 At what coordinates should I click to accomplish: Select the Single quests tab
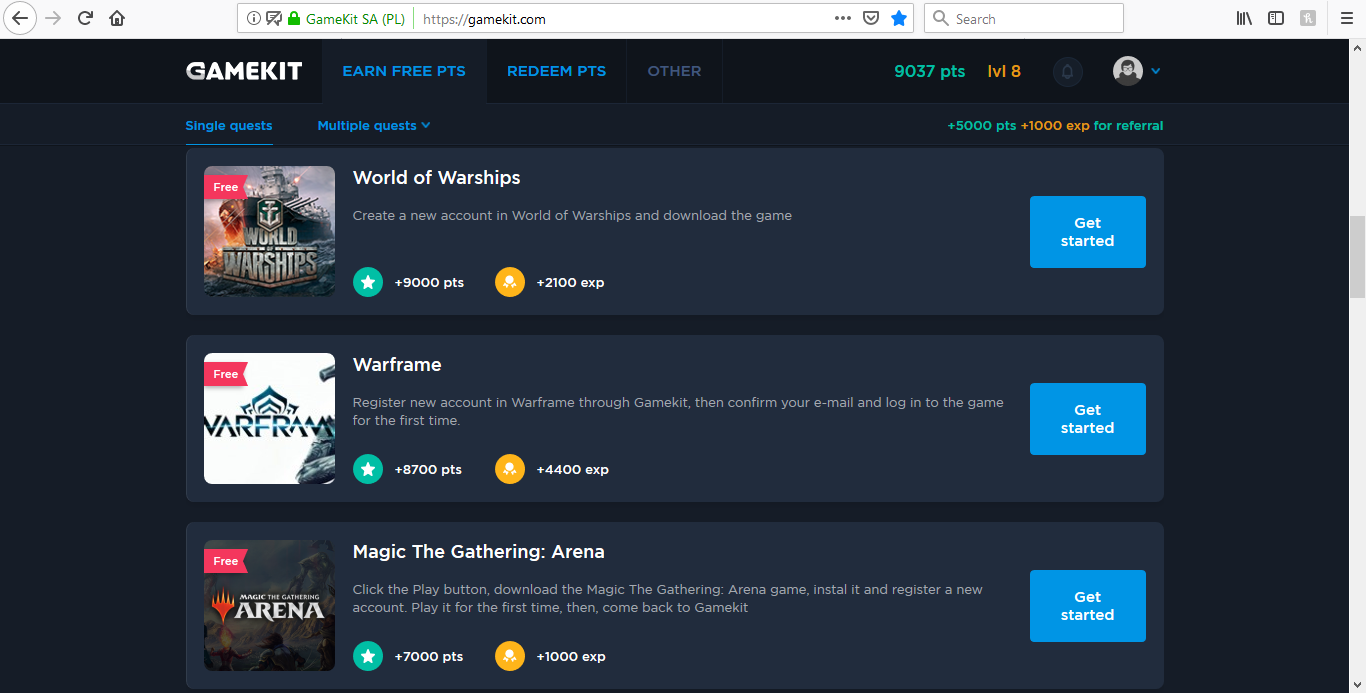(x=229, y=126)
